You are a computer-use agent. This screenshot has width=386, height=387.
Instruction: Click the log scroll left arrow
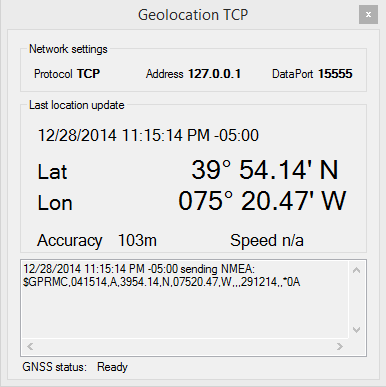tap(30, 346)
